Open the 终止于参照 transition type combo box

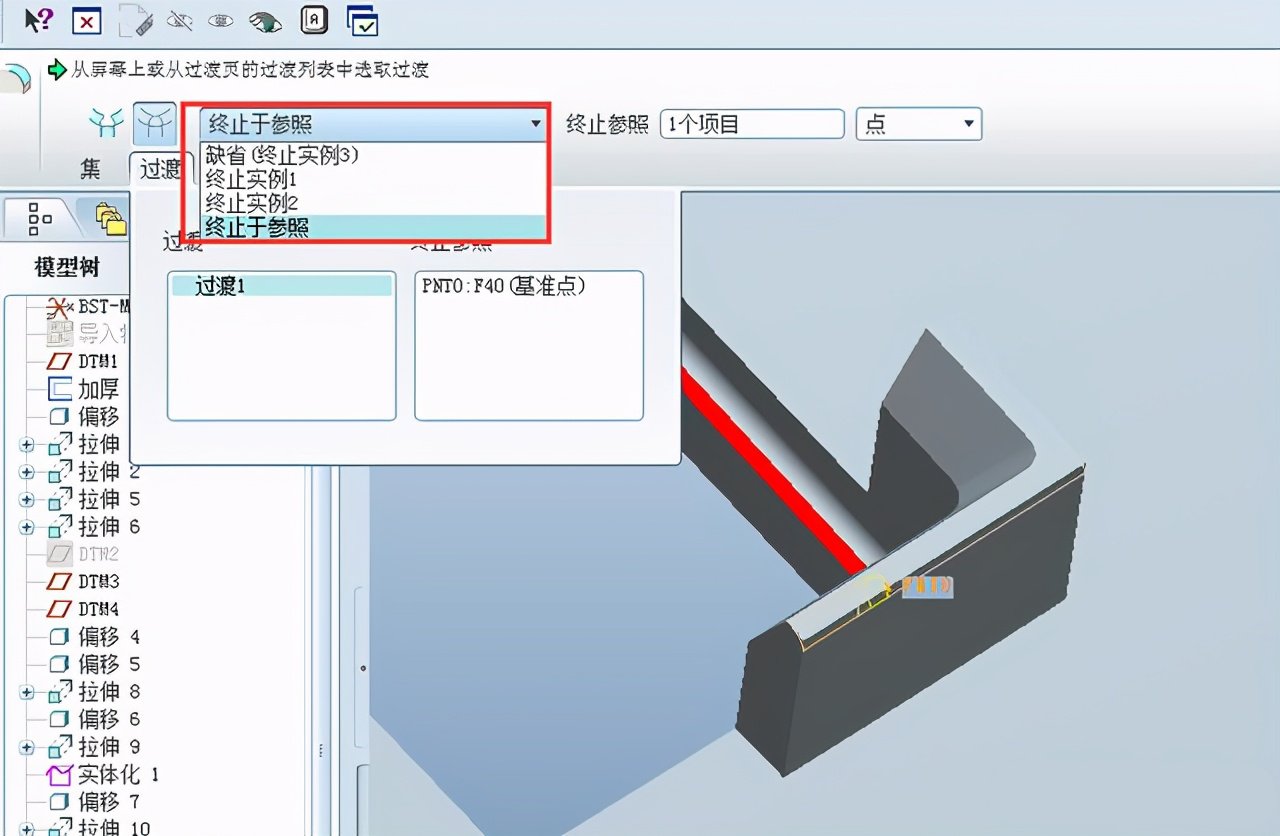(373, 124)
